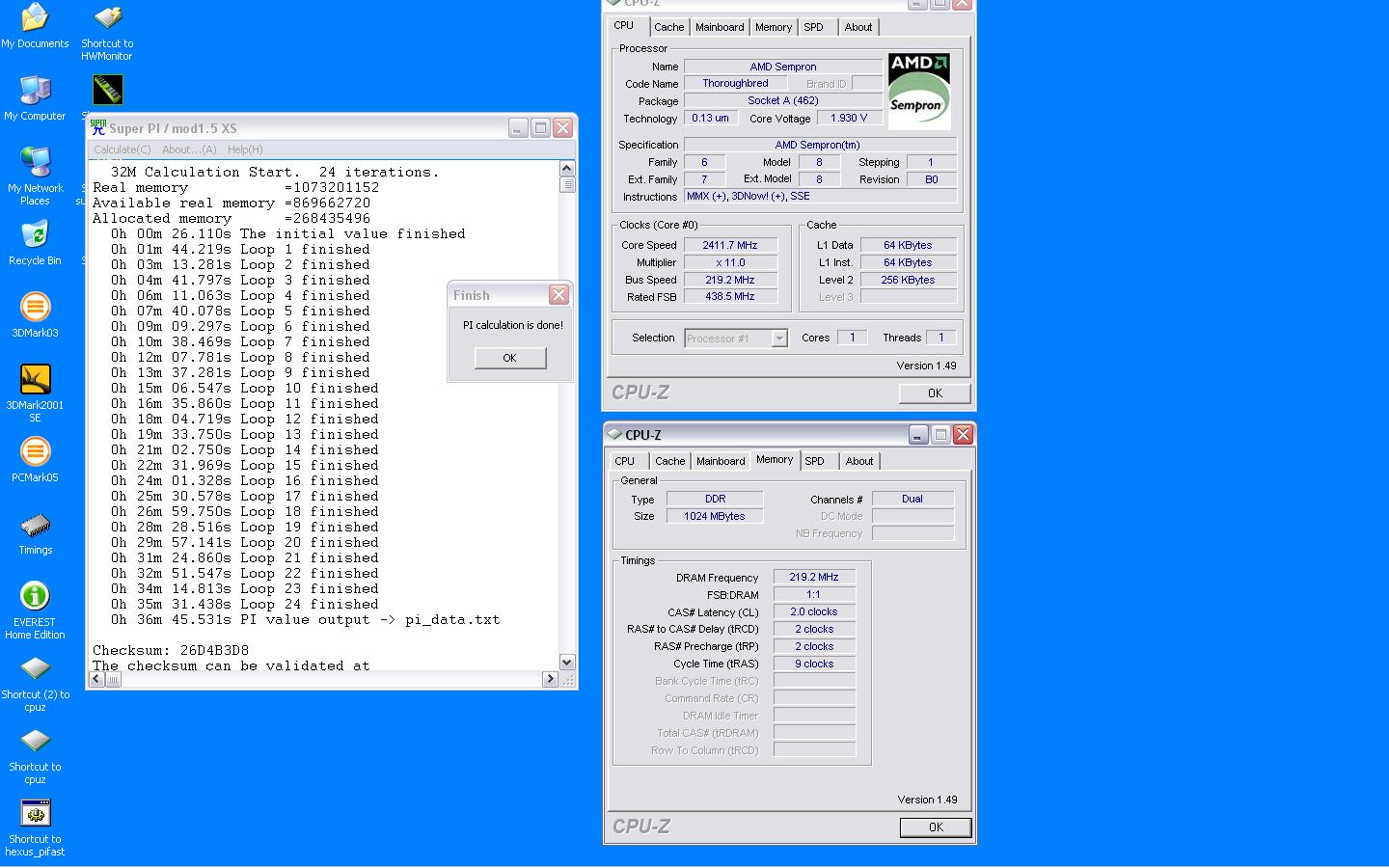Click lower CPU-Z window title icon
1389x868 pixels.
(x=614, y=435)
